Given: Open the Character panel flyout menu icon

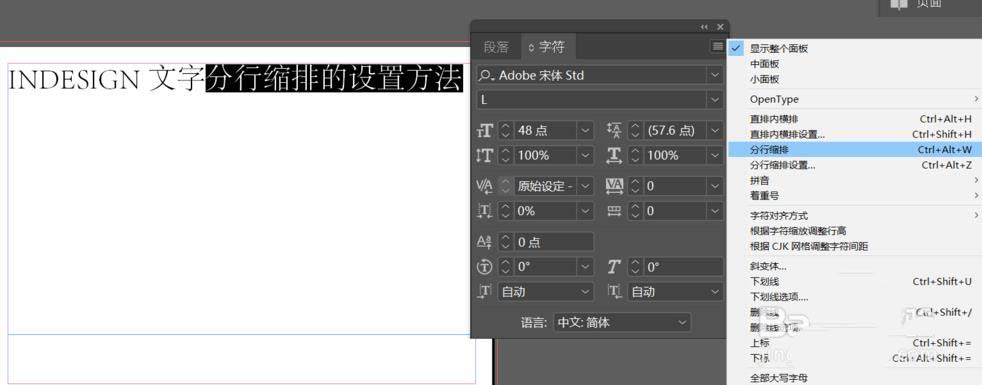Looking at the screenshot, I should tap(717, 47).
